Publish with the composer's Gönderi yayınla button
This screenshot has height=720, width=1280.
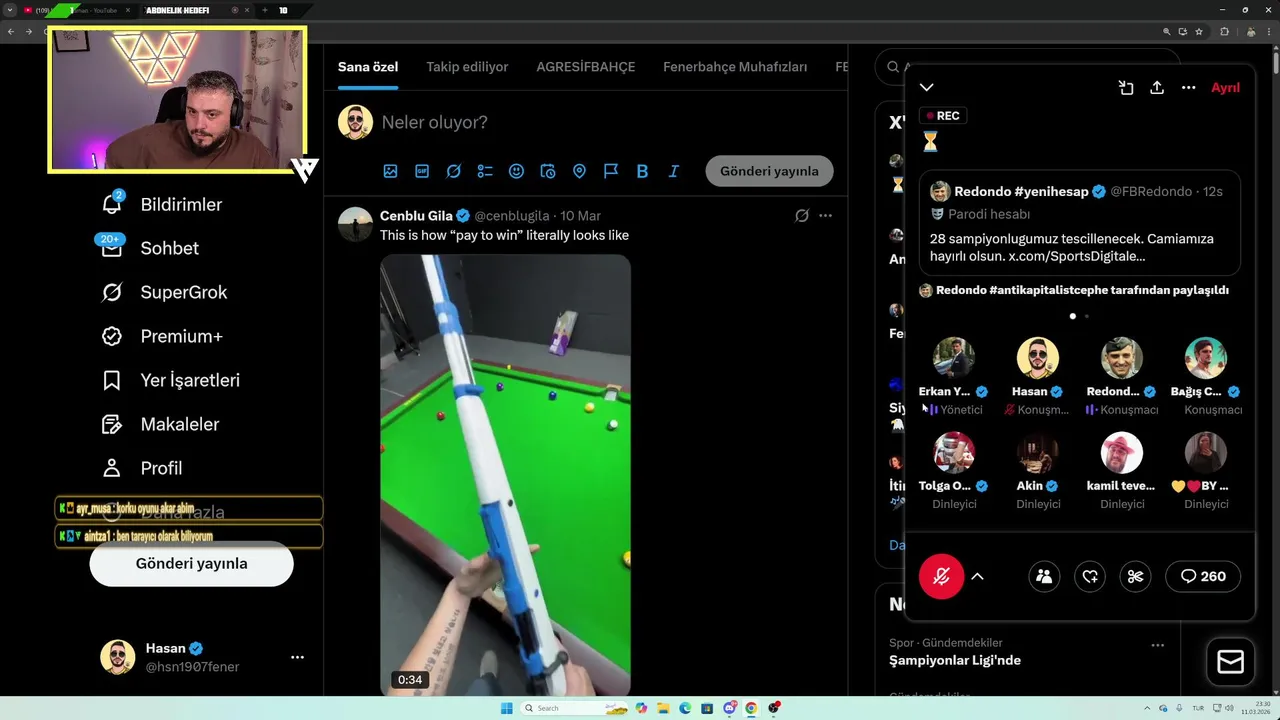click(769, 171)
